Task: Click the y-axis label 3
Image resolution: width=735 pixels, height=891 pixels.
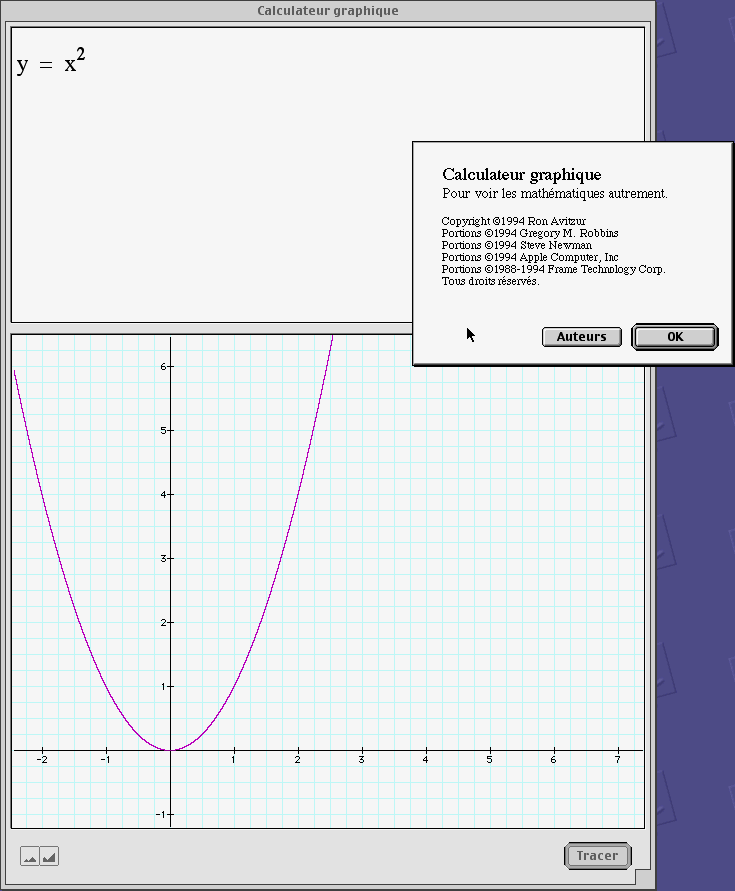Action: click(x=163, y=559)
